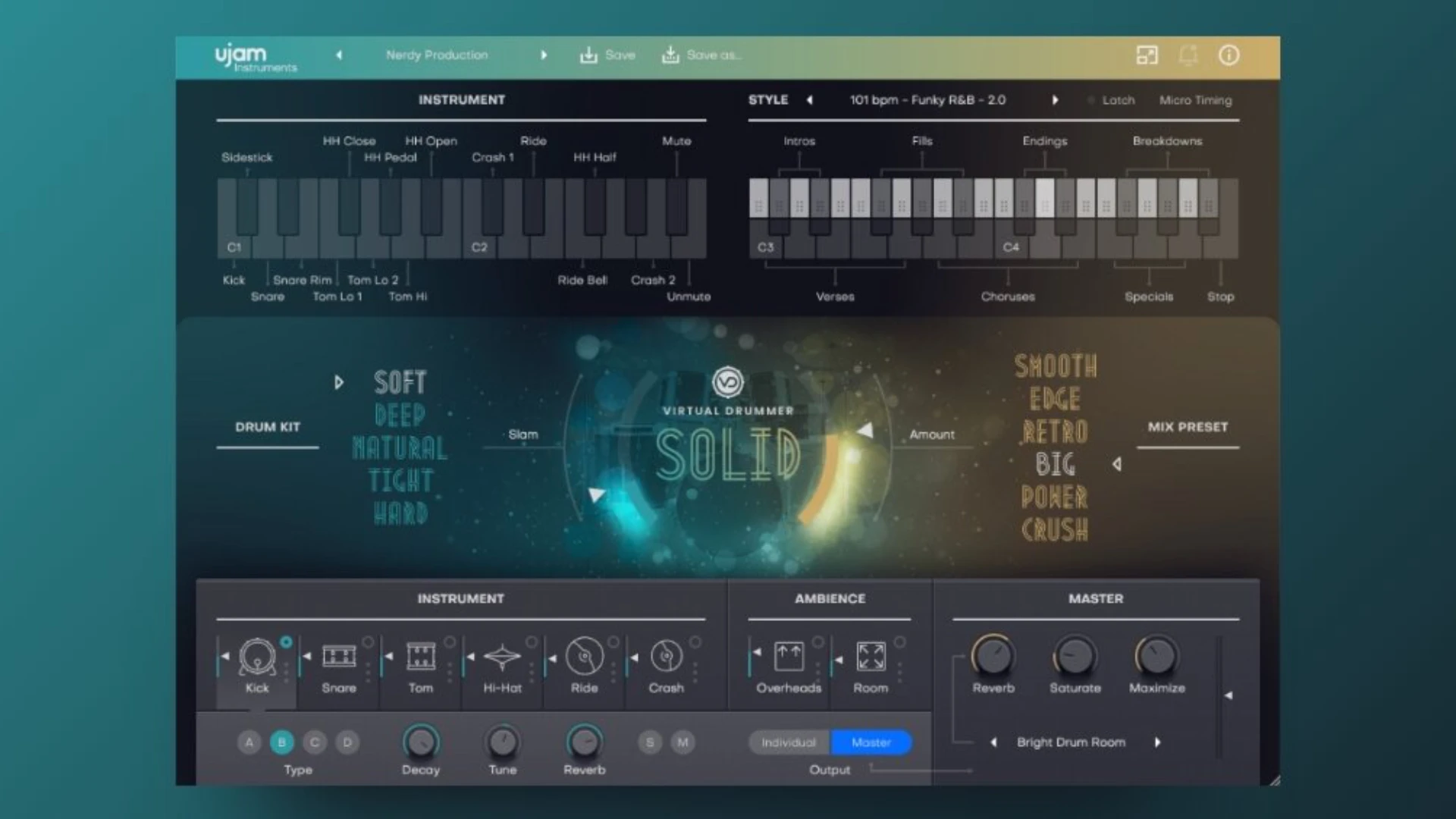Choose kick Type B

281,742
